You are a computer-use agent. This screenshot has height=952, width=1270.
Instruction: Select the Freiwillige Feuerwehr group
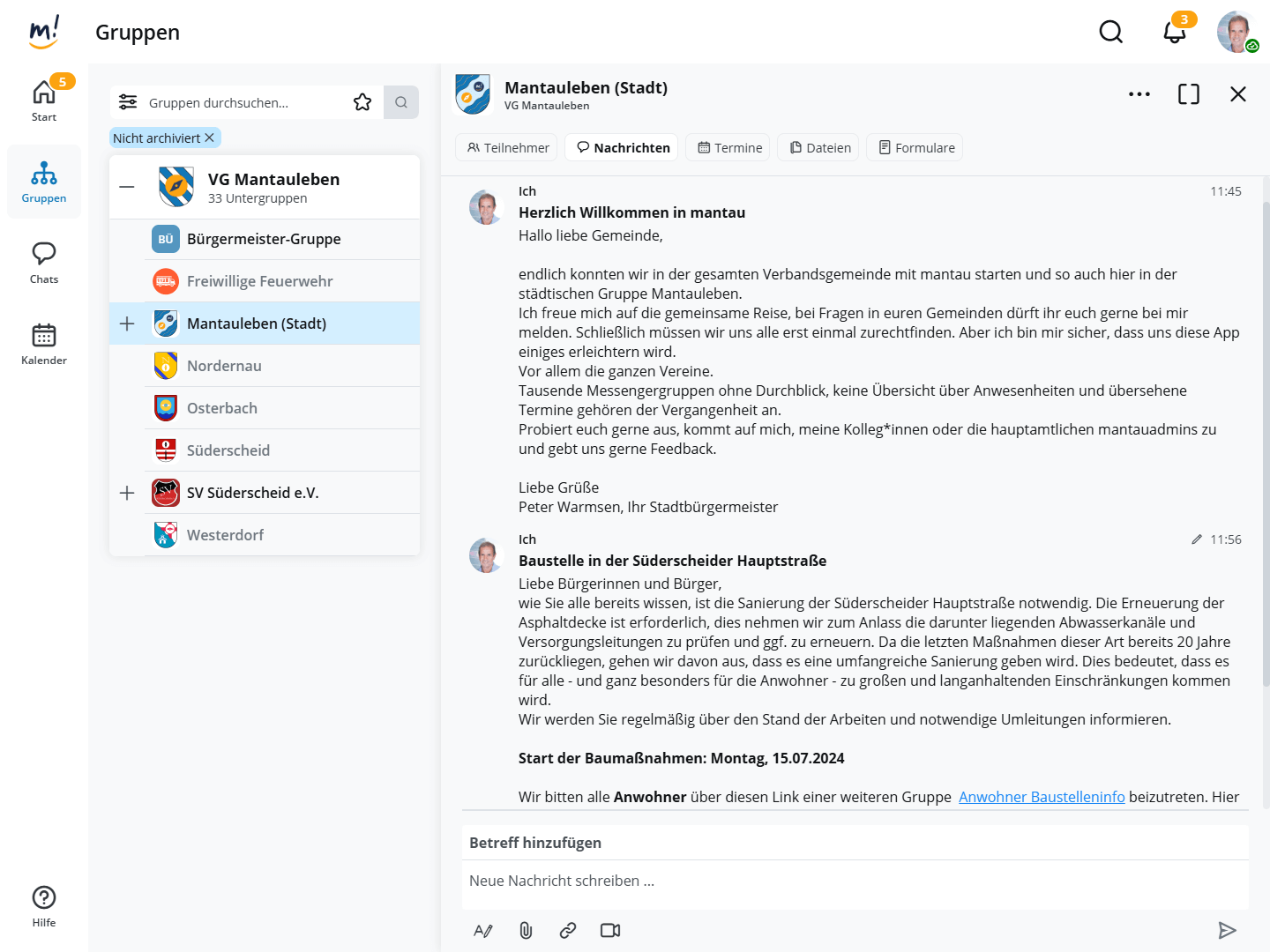pyautogui.click(x=259, y=281)
